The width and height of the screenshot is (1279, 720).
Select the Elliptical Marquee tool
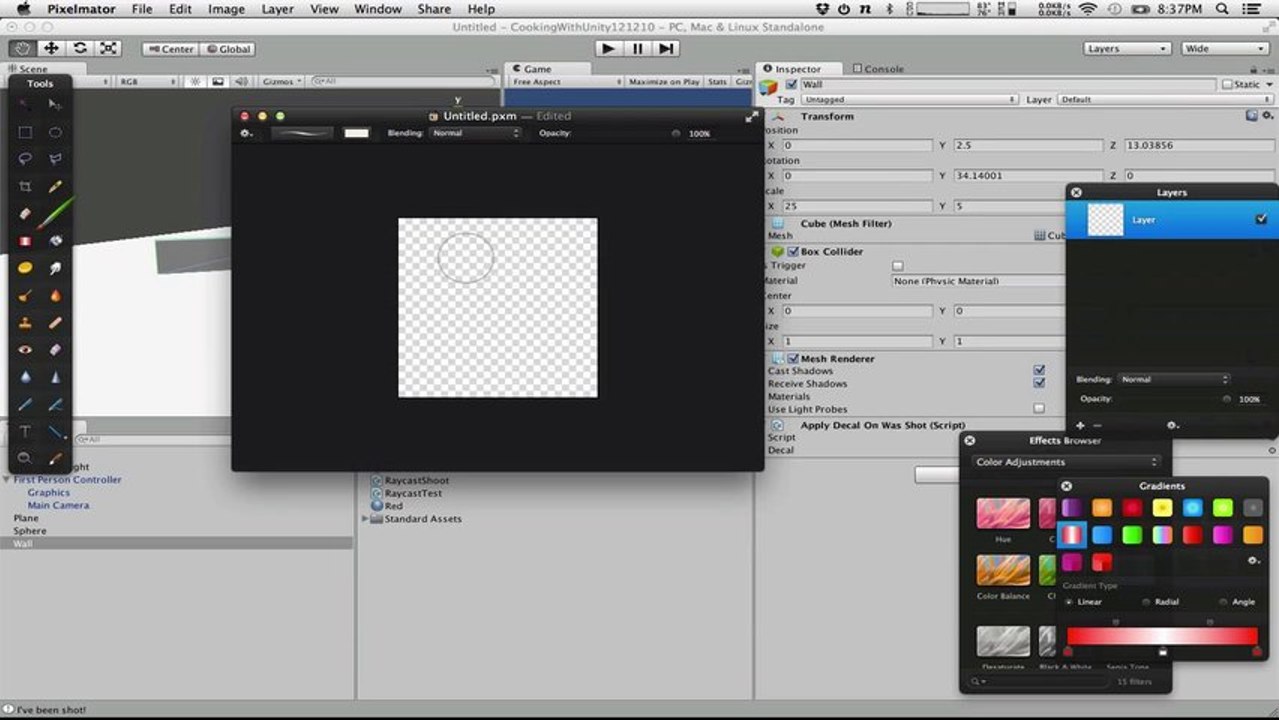point(55,132)
